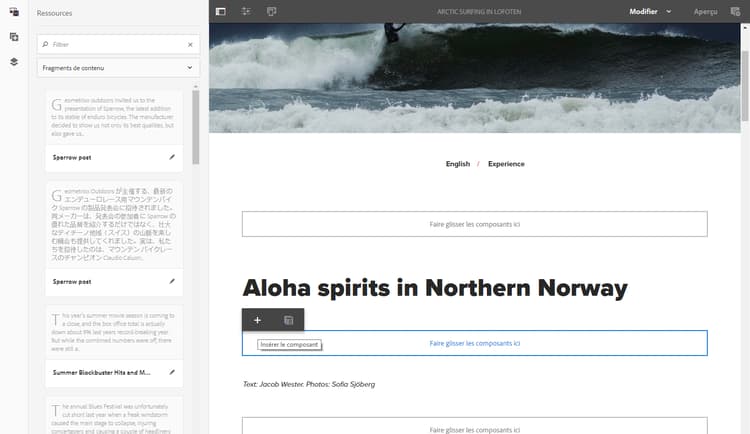Open the Content Tree layers icon
Viewport: 750px width, 434px height.
click(14, 62)
